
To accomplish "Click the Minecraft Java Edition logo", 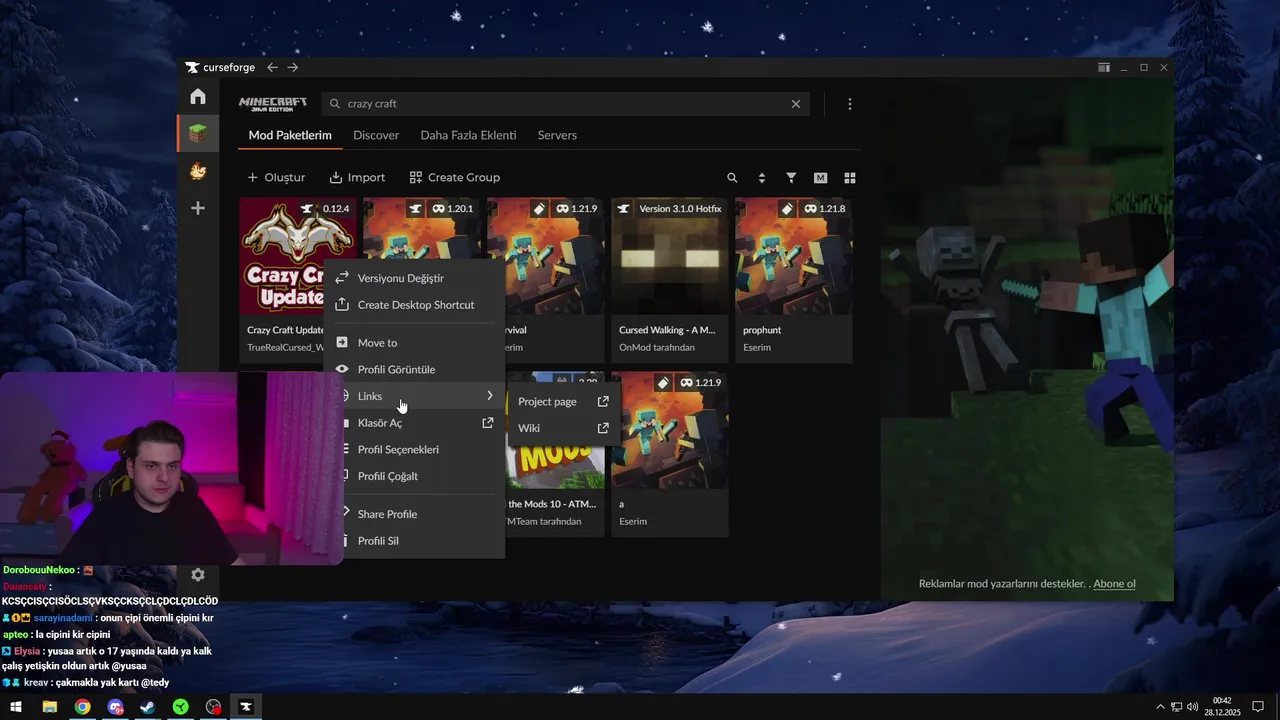I will click(273, 104).
